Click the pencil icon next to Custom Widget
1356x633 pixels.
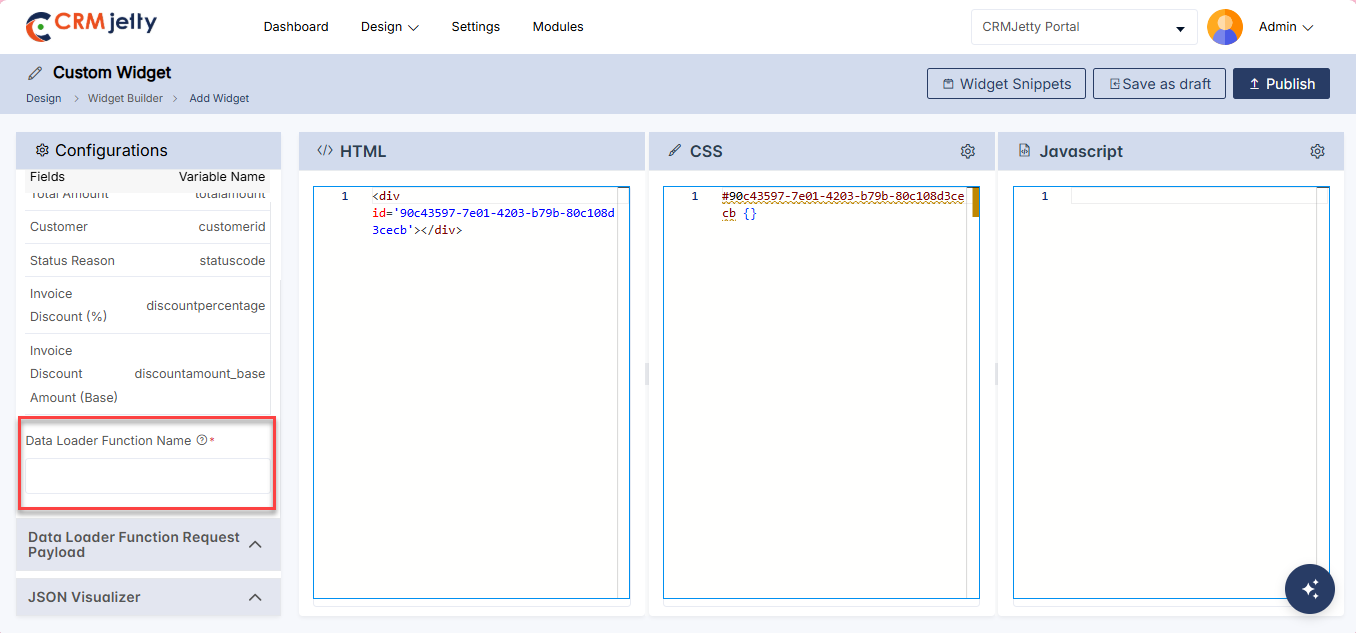tap(35, 73)
